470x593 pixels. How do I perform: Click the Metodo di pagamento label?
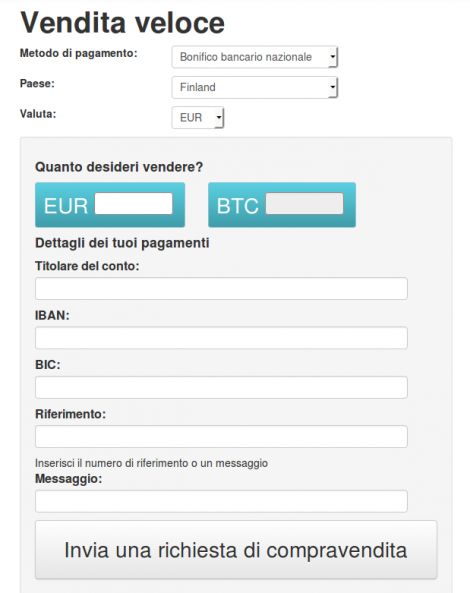79,53
